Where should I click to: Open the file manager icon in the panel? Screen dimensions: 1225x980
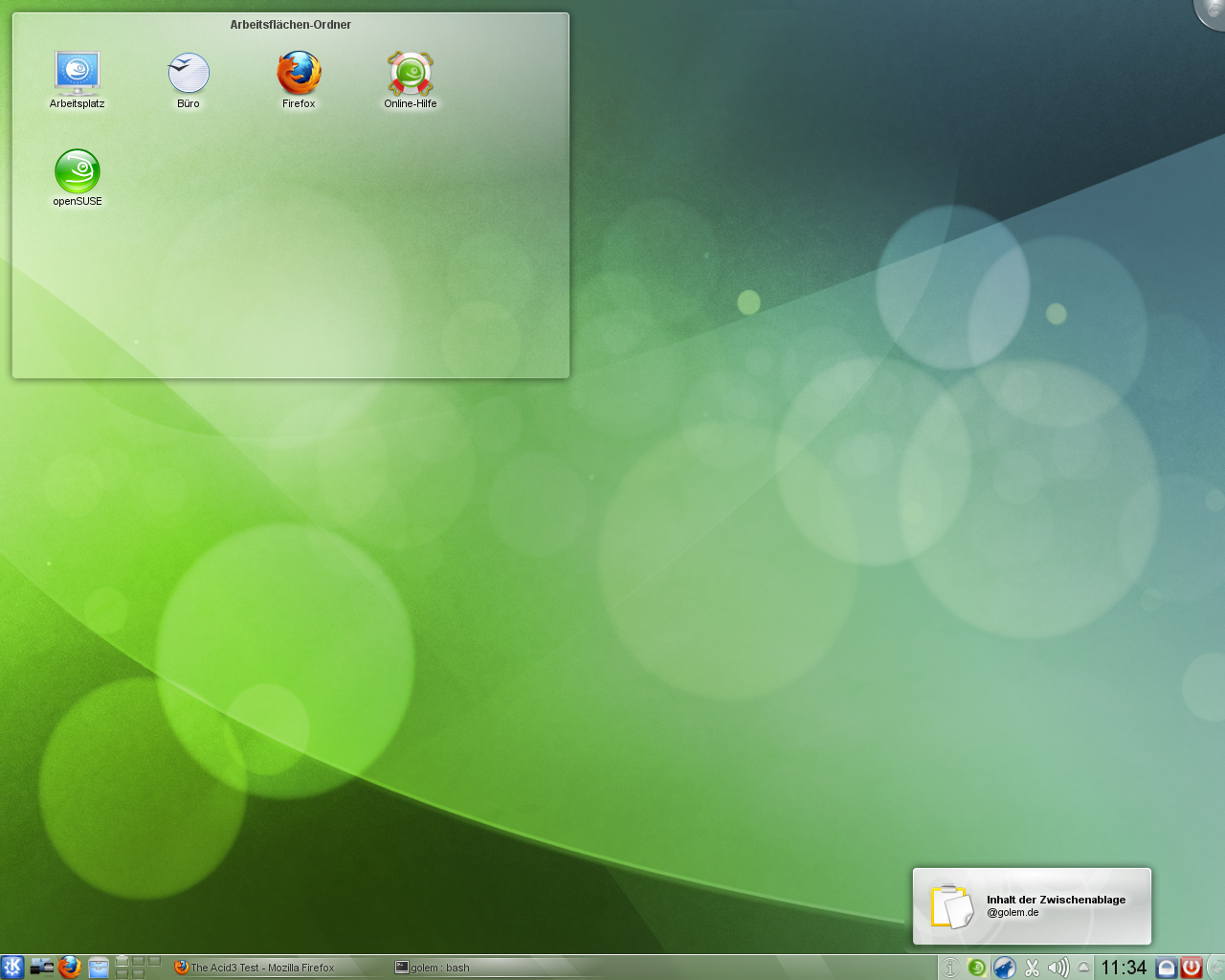pos(99,967)
